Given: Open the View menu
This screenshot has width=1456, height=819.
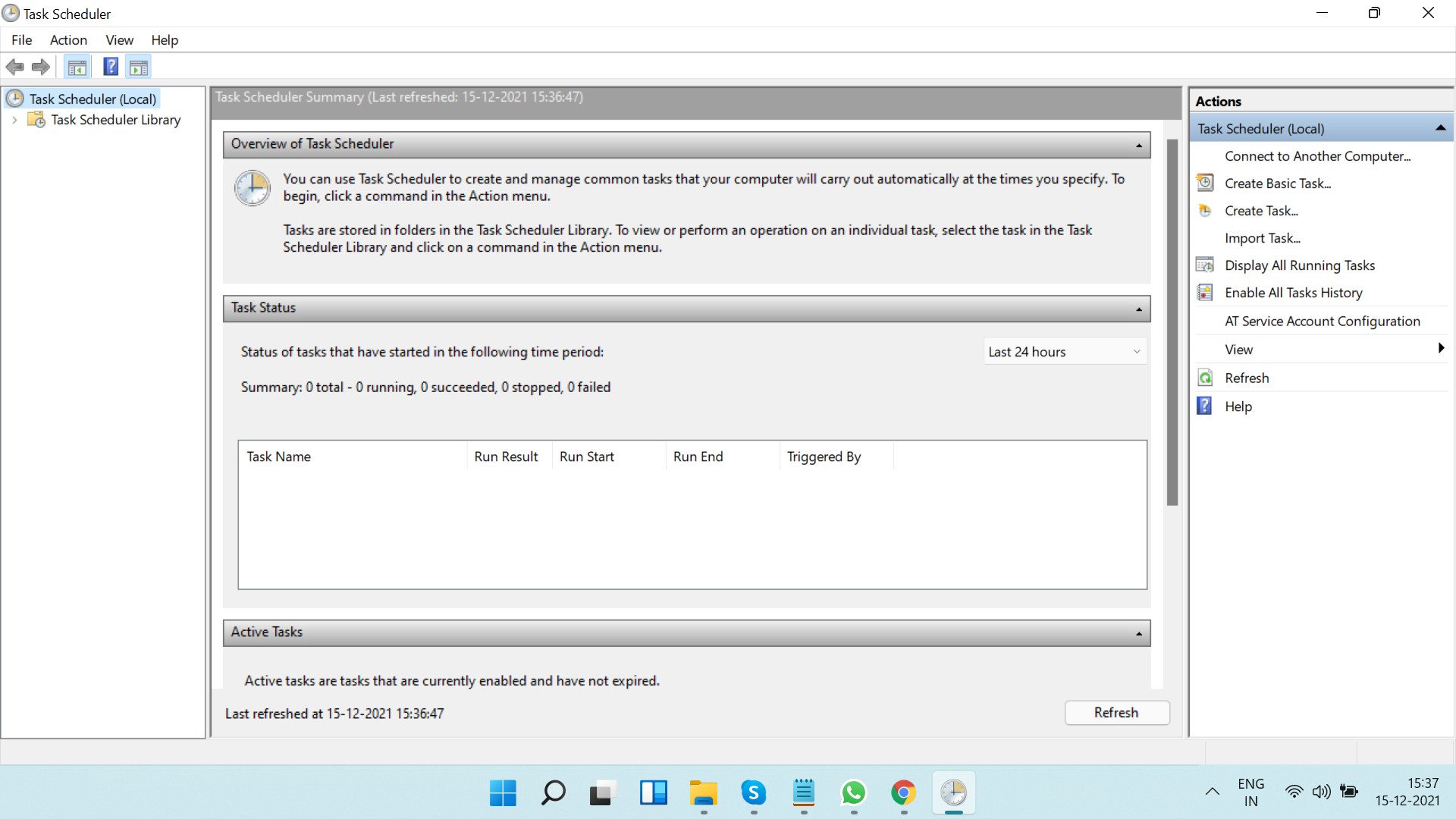Looking at the screenshot, I should tap(119, 40).
